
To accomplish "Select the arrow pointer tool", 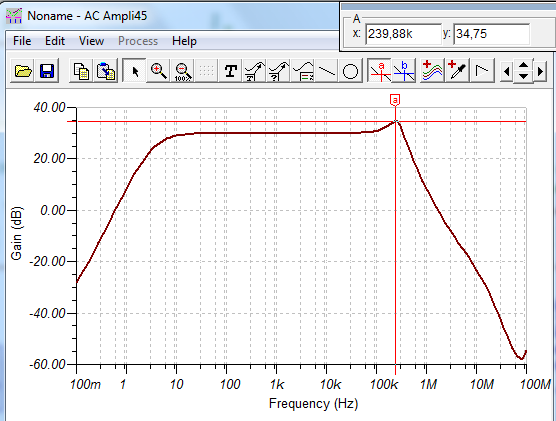I will click(134, 71).
